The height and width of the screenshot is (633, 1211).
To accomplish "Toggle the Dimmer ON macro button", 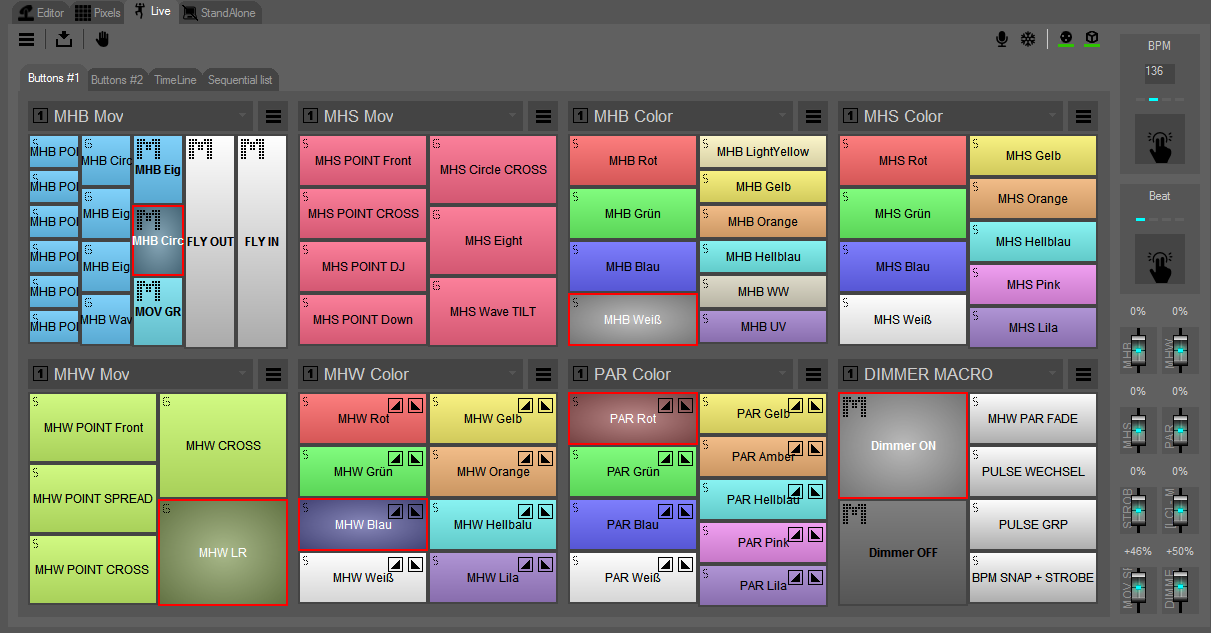I will point(903,445).
